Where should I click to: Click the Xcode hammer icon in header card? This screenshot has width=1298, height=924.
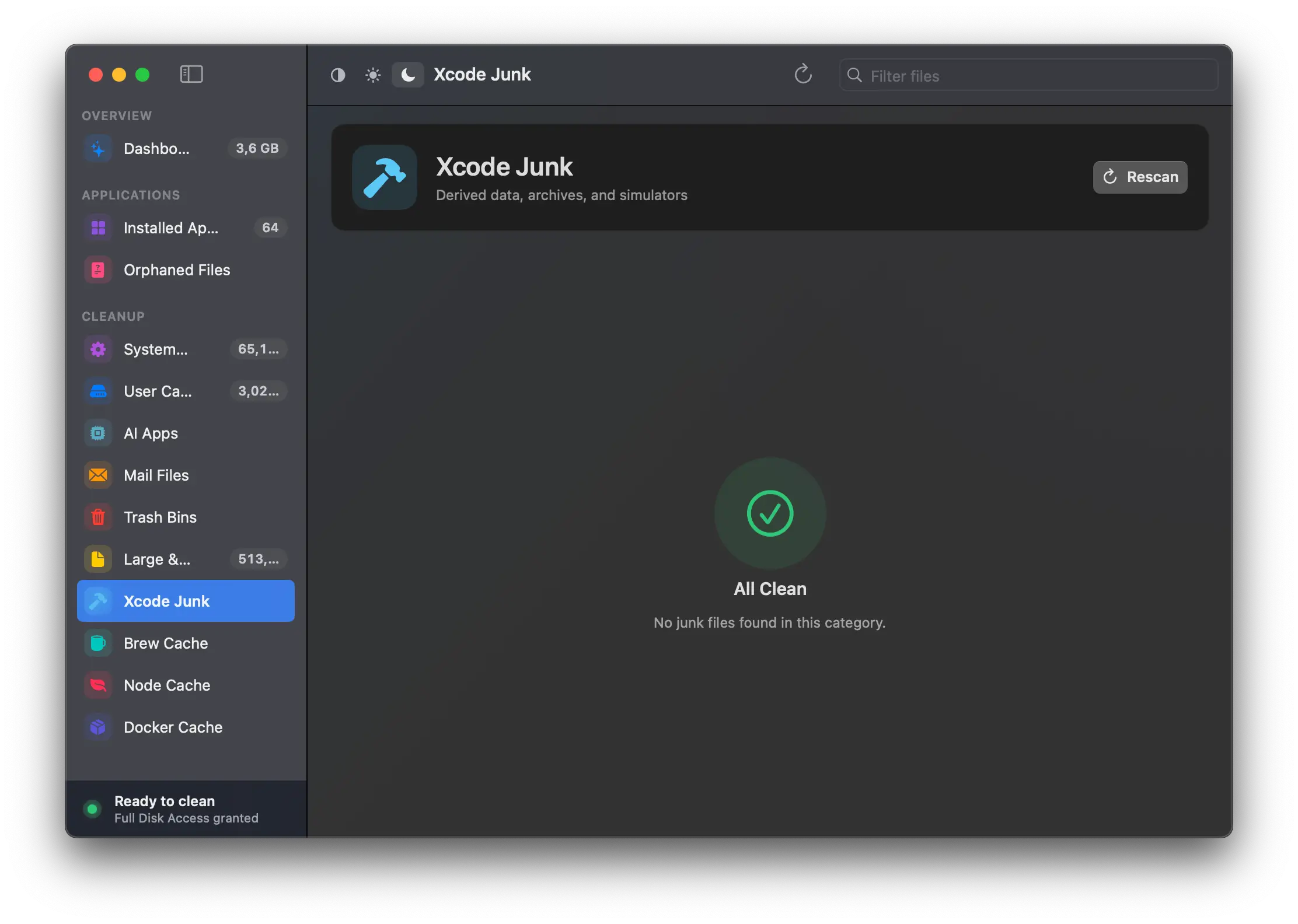tap(385, 177)
